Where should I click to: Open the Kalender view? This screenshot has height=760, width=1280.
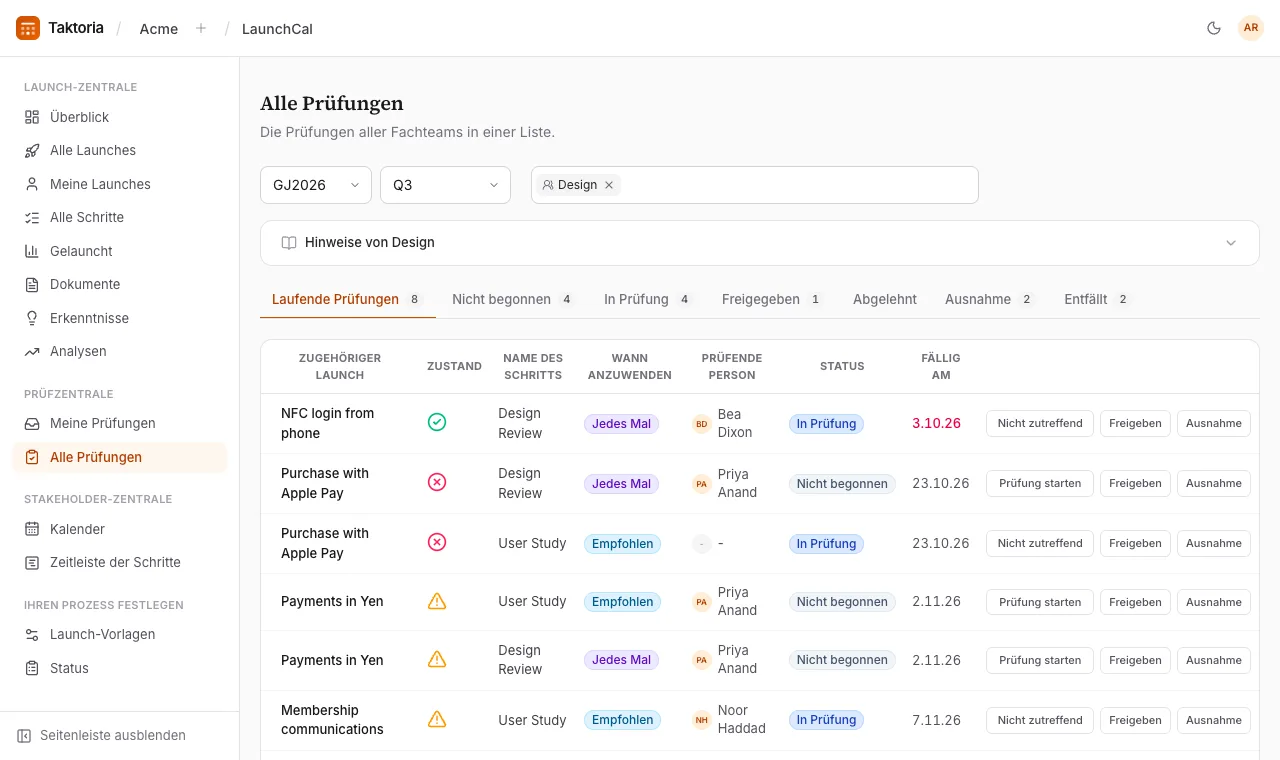click(x=120, y=529)
